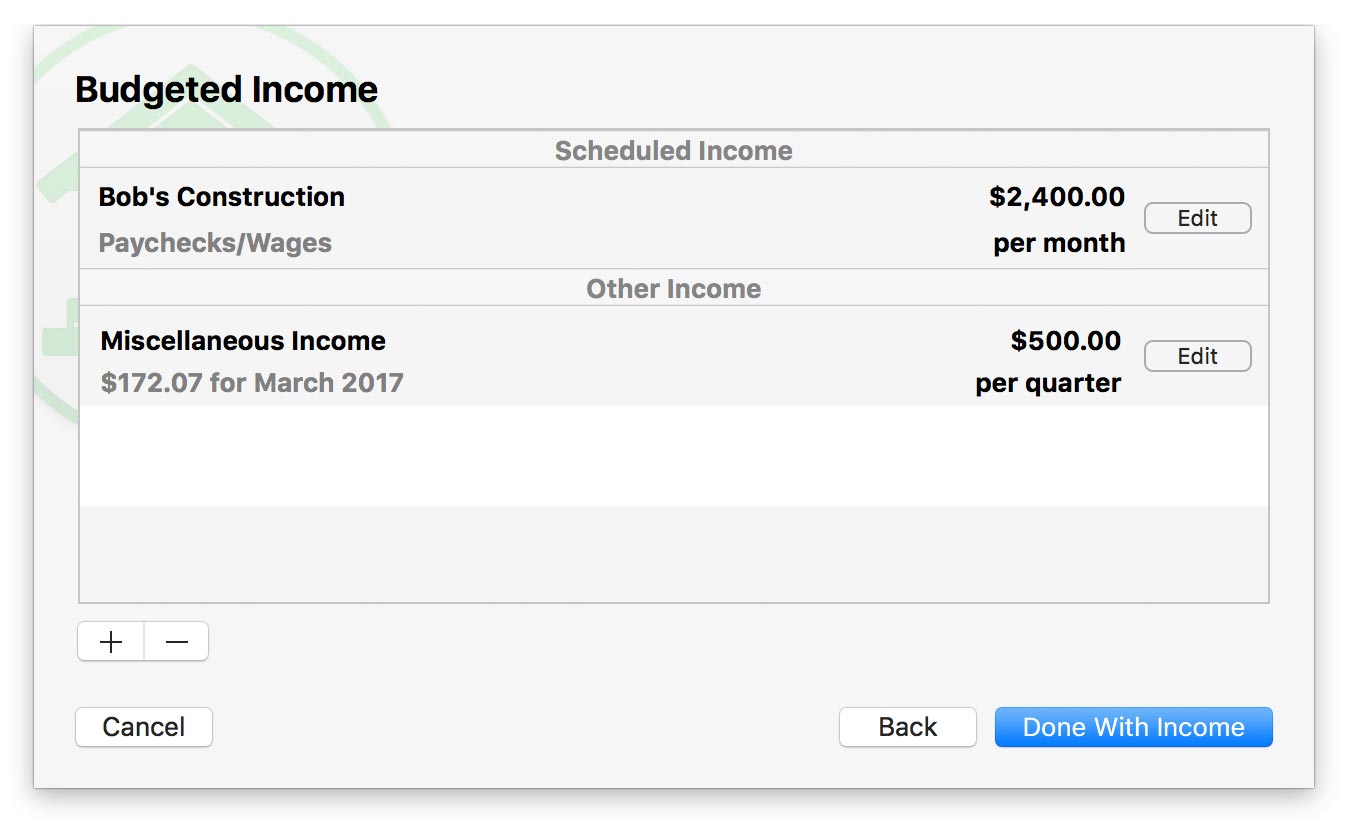Image resolution: width=1348 pixels, height=830 pixels.
Task: Edit the Bob's Construction income entry
Action: click(1197, 218)
